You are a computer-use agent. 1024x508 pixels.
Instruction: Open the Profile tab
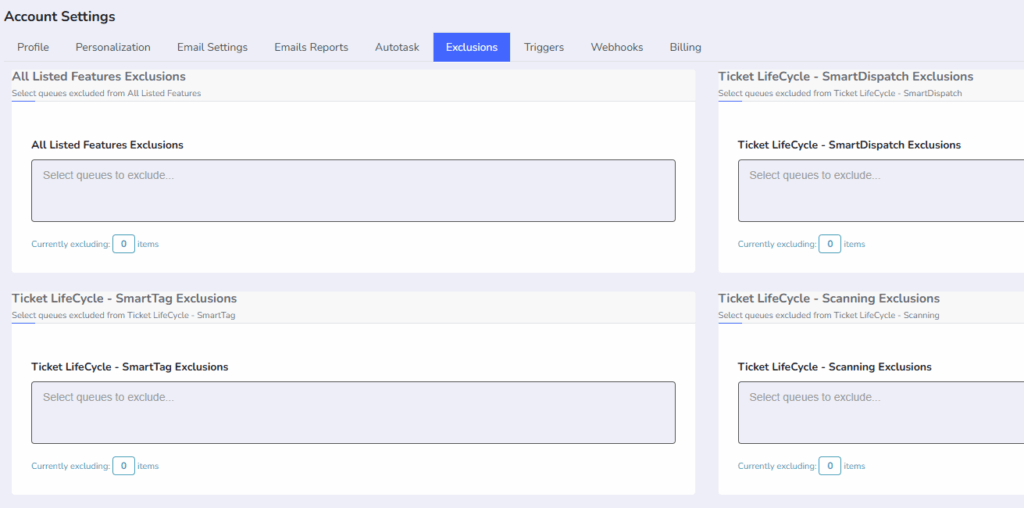pyautogui.click(x=33, y=47)
